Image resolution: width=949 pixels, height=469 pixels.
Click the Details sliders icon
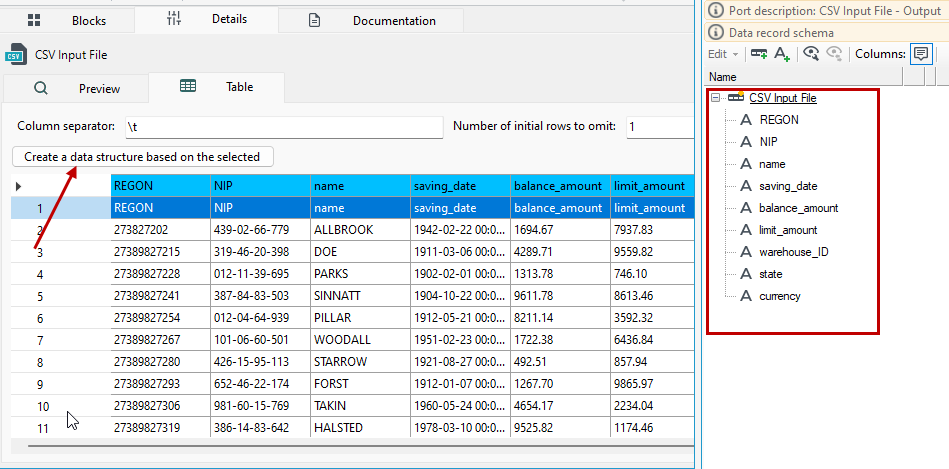pos(173,19)
